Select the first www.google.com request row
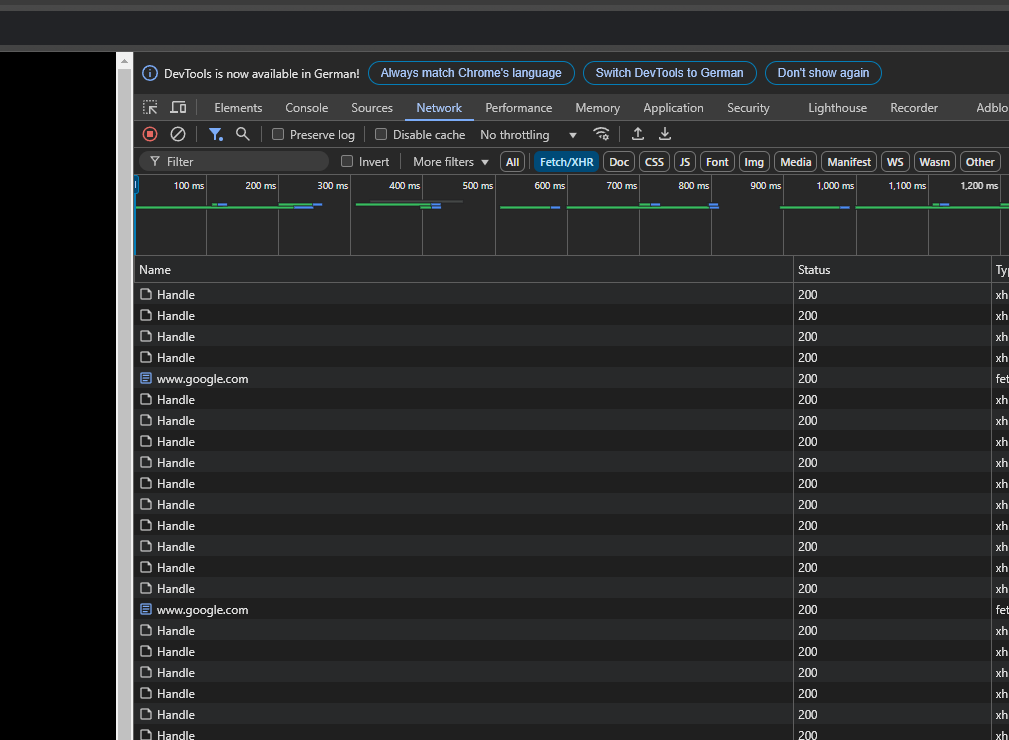The width and height of the screenshot is (1009, 740). point(202,379)
